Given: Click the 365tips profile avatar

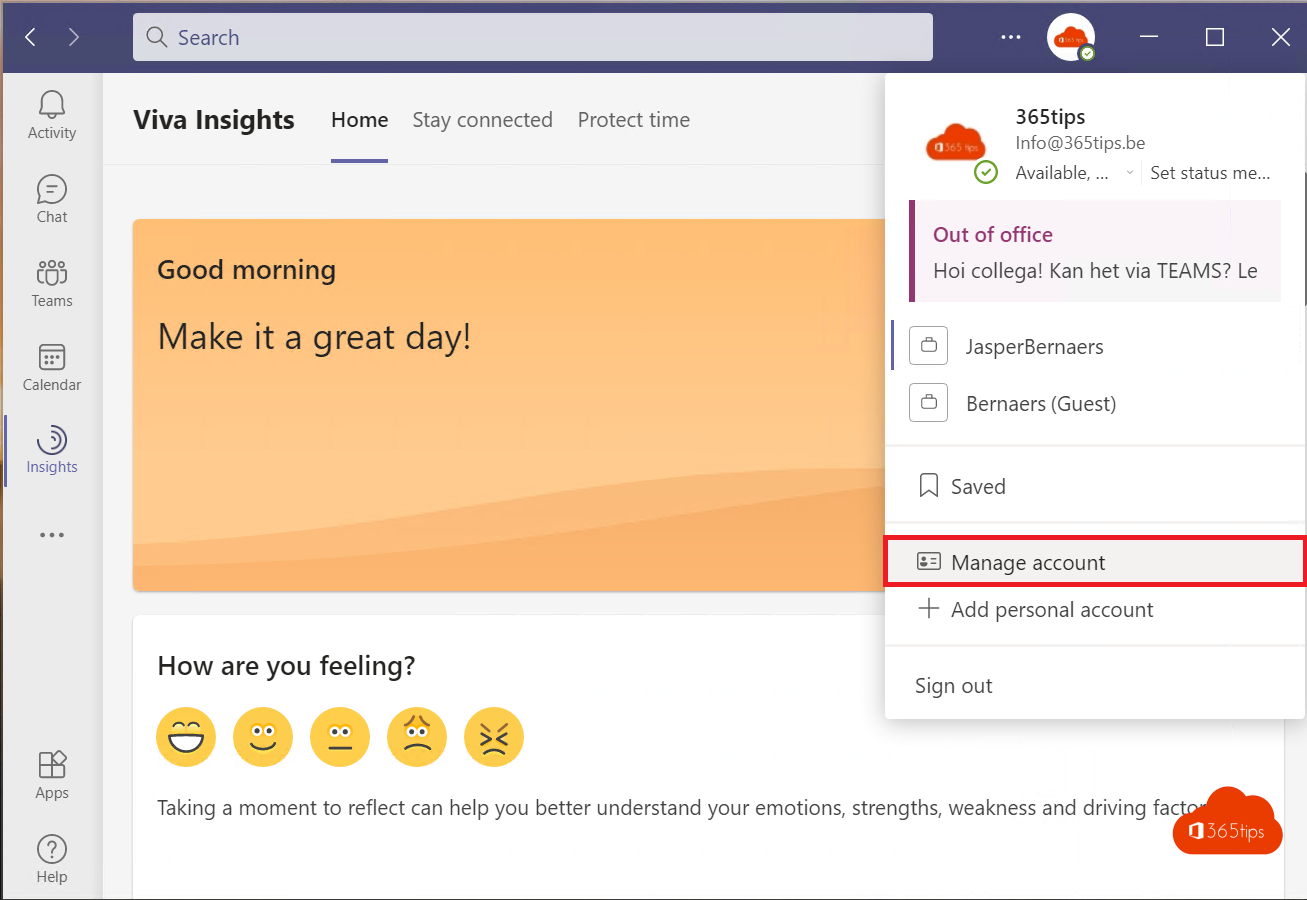Looking at the screenshot, I should tap(1070, 37).
